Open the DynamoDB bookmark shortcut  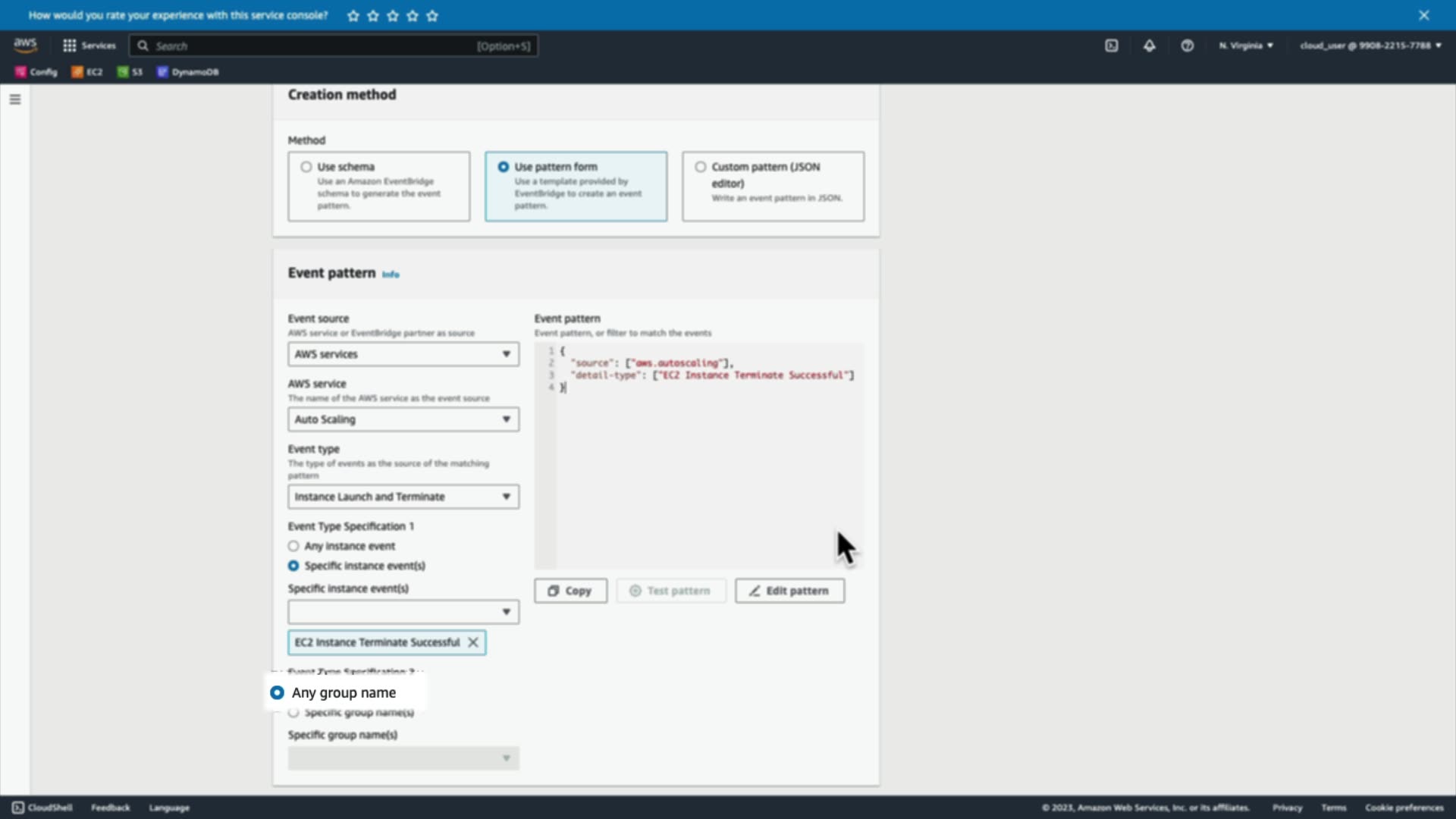[x=188, y=72]
